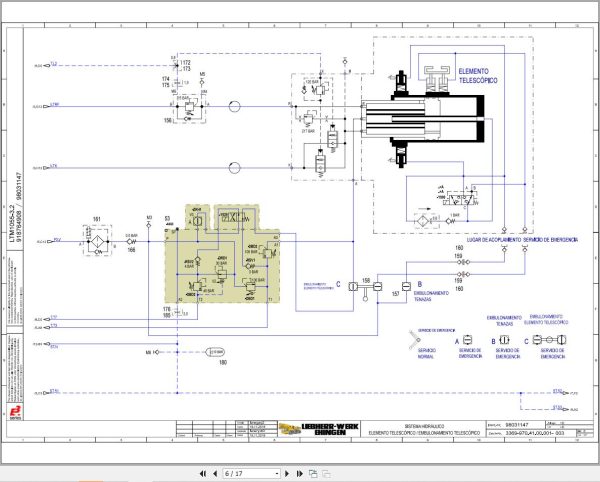600x482 pixels.
Task: Click the LUGAR DE ACOPLAMIENTO label
Action: [494, 240]
